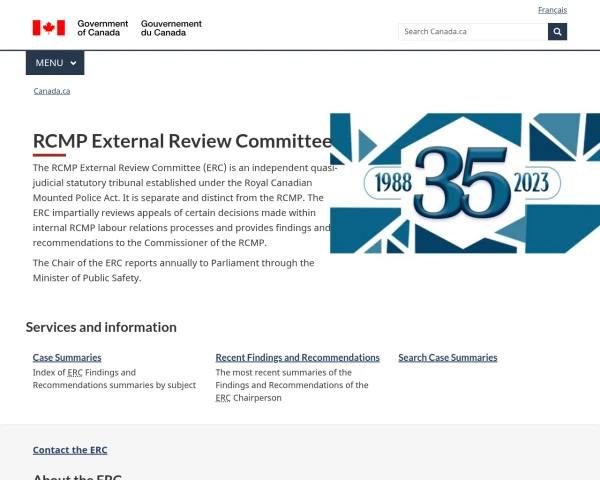
Task: Open the Case Summaries link
Action: point(67,357)
